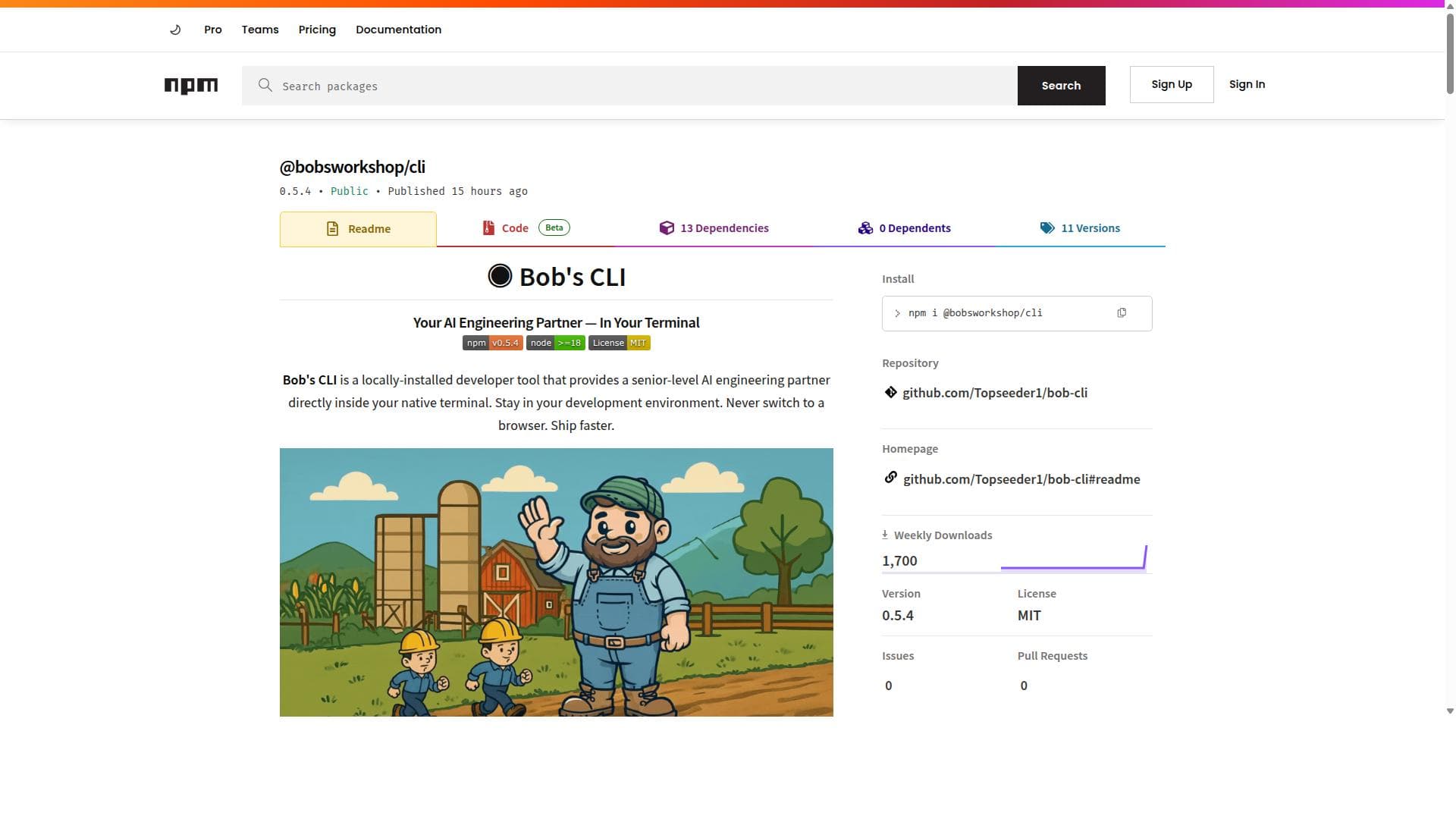Click the page vertical scrollbar thumb

click(1450, 53)
